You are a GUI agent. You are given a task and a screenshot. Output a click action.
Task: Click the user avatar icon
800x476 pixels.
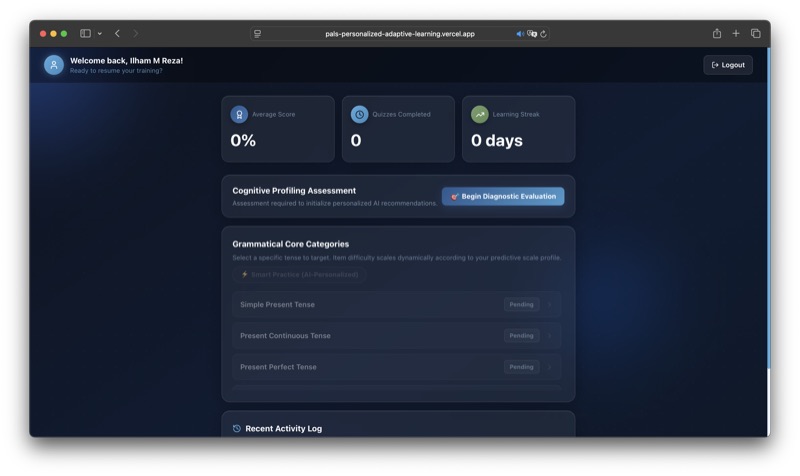click(x=54, y=65)
